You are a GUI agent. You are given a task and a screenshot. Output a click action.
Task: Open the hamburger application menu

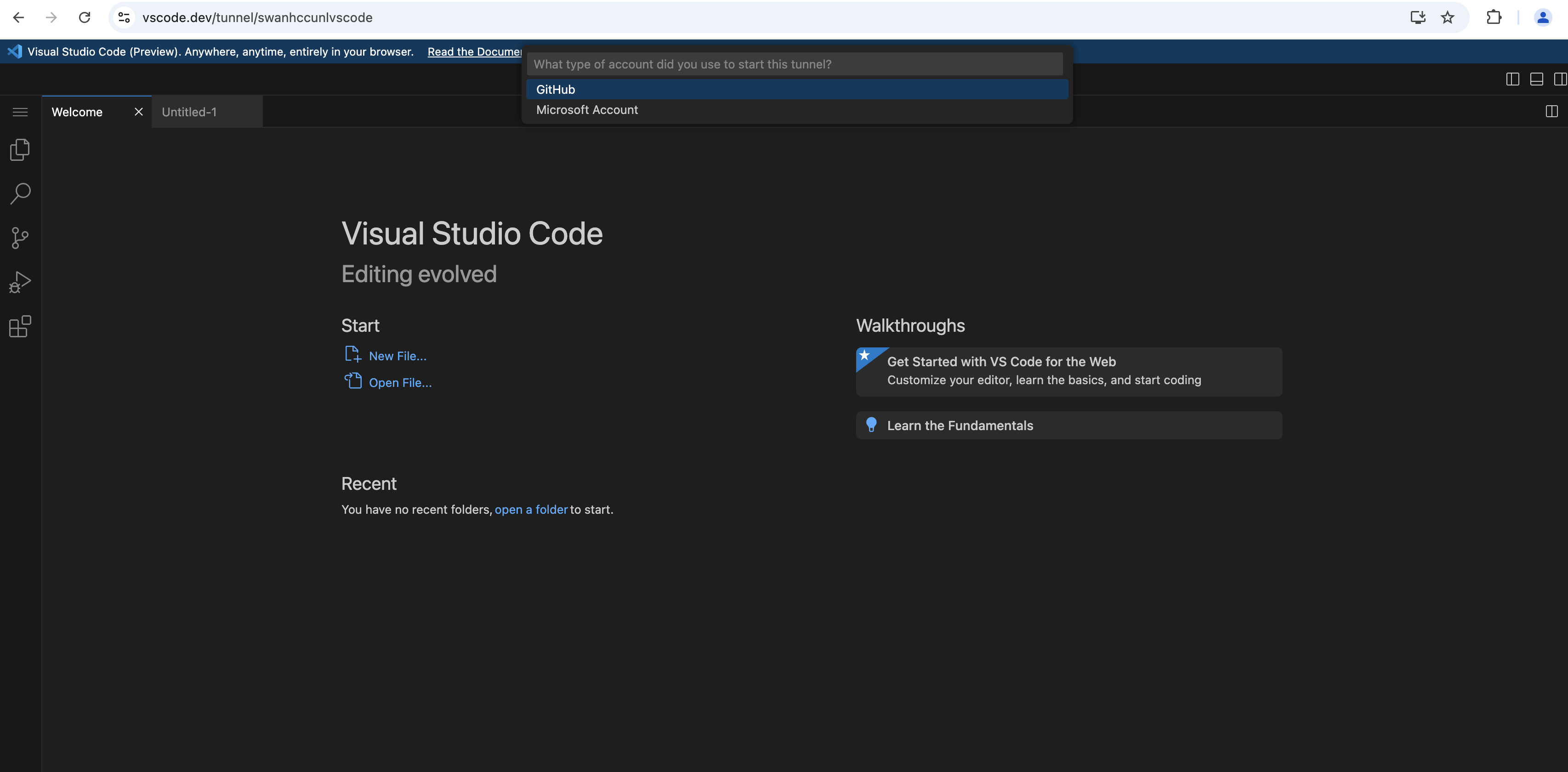click(20, 112)
